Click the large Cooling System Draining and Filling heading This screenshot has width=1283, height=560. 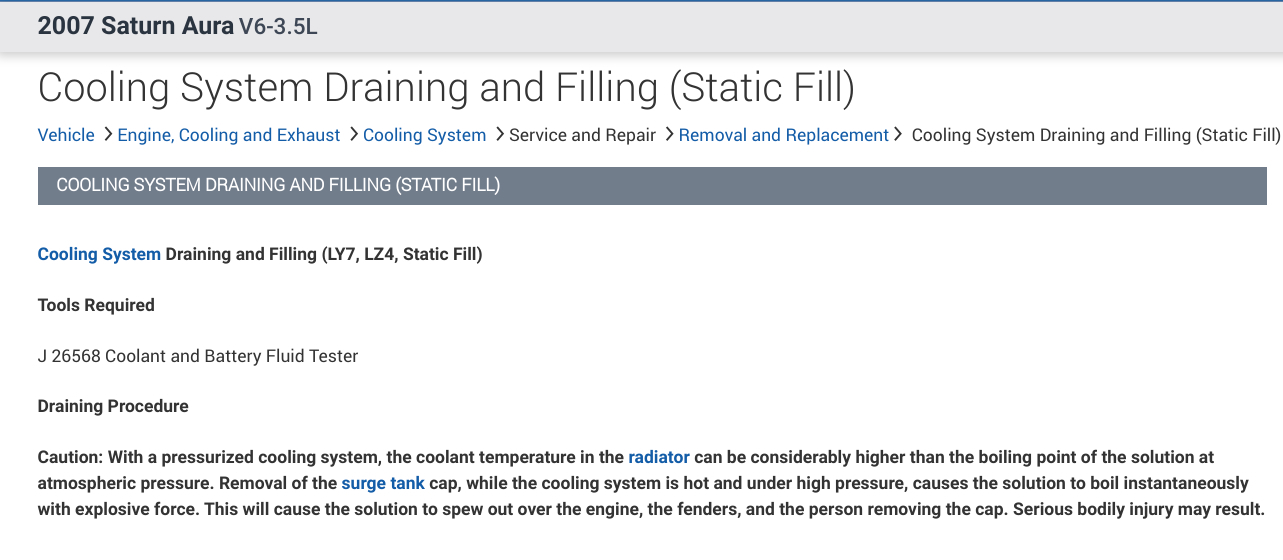click(446, 88)
